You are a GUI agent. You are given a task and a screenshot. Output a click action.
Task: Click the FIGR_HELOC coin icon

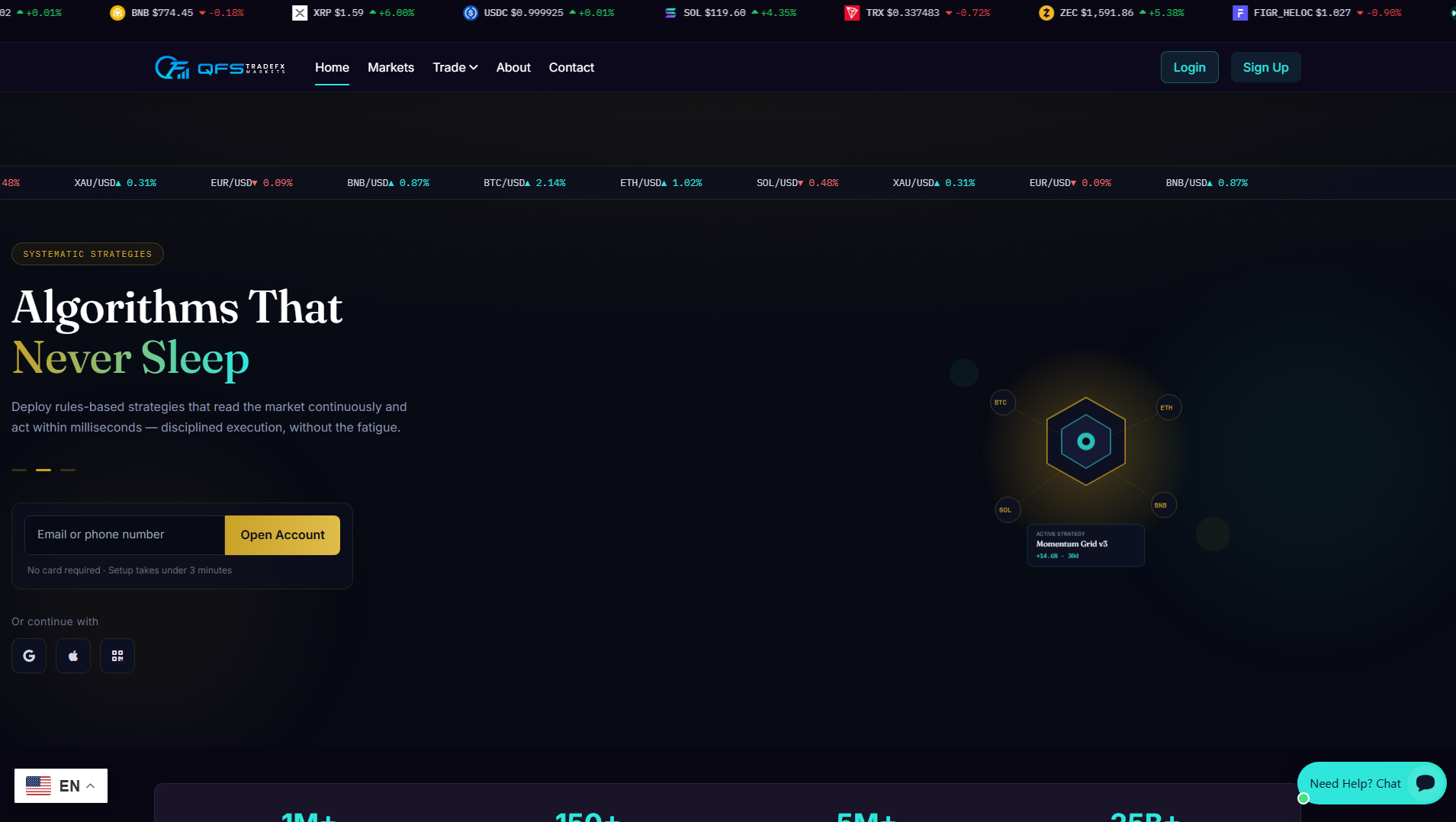click(x=1240, y=13)
